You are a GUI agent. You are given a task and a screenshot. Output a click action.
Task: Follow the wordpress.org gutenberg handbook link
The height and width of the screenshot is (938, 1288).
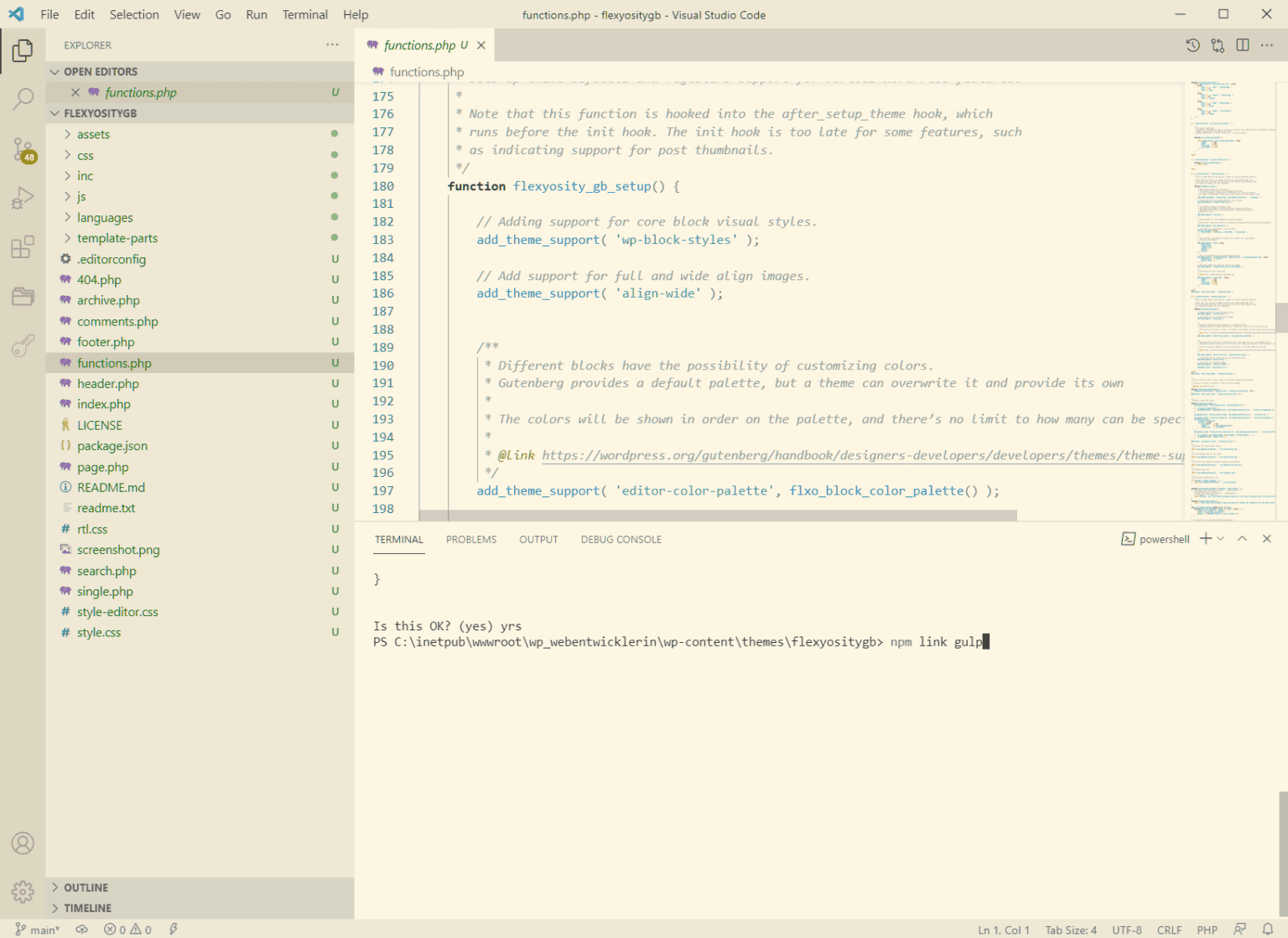click(863, 455)
